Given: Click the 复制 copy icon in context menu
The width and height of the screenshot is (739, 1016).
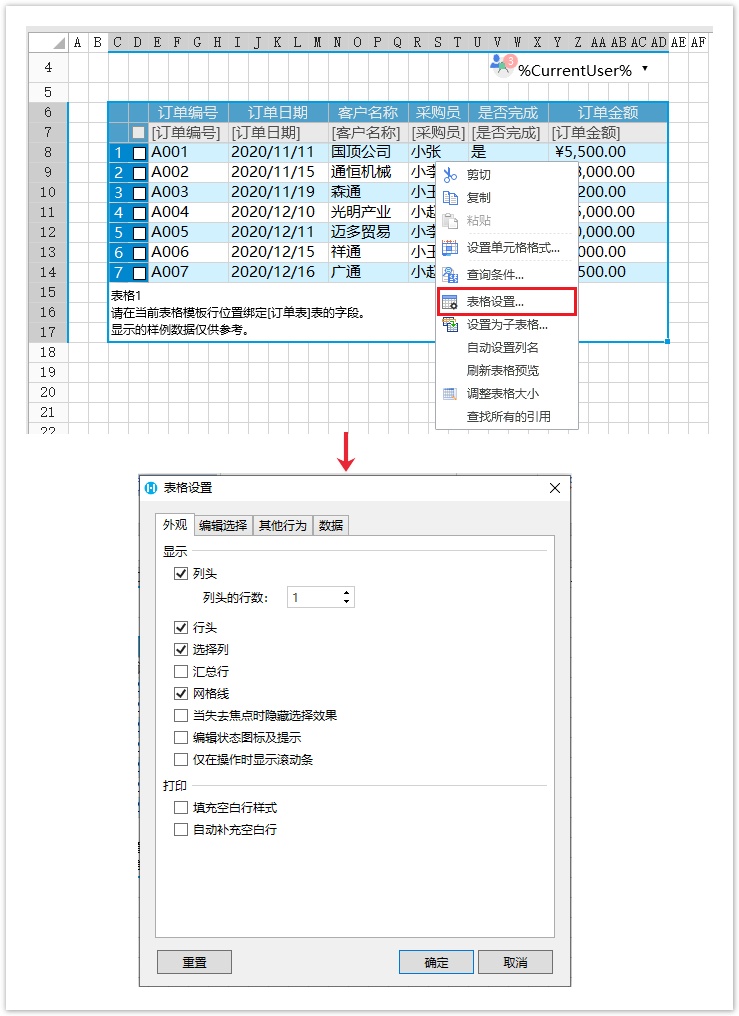Looking at the screenshot, I should point(450,198).
